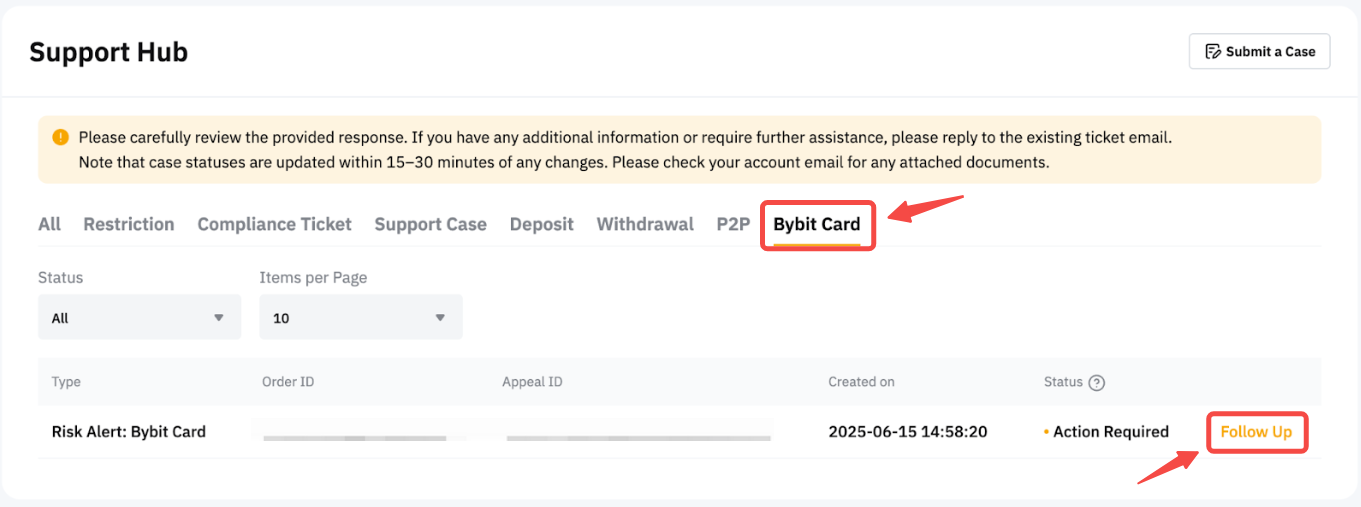Switch to the All tab
1361x507 pixels.
pyautogui.click(x=49, y=224)
